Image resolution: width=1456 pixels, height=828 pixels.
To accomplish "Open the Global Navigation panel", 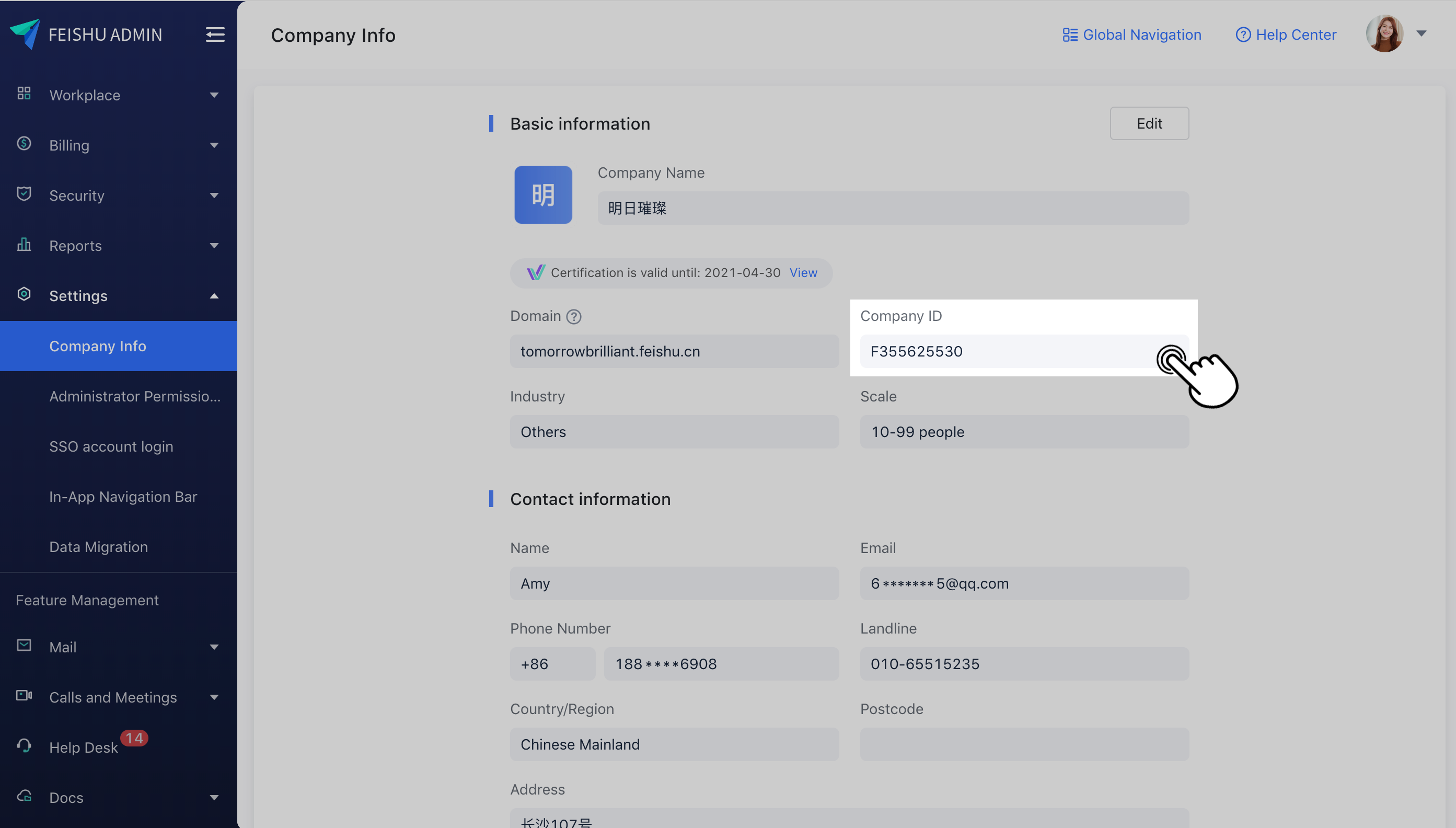I will pyautogui.click(x=1131, y=33).
